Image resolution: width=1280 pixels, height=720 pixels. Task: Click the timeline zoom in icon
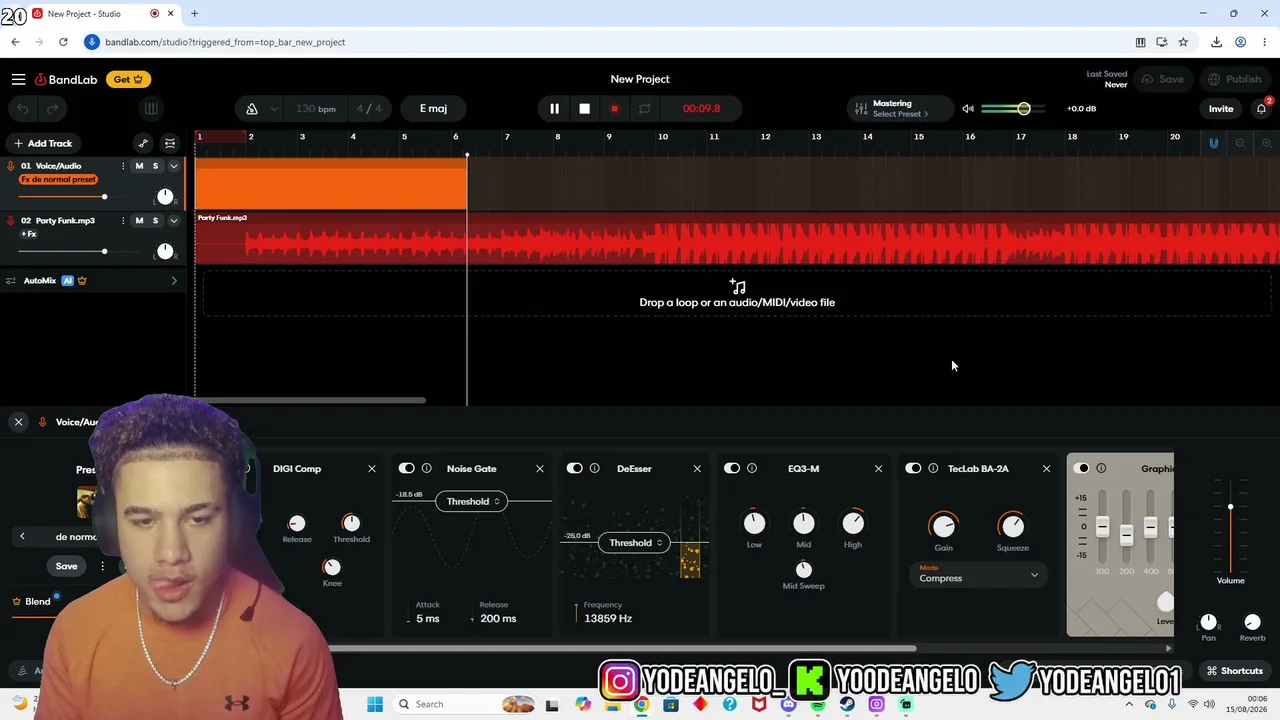coord(1266,143)
